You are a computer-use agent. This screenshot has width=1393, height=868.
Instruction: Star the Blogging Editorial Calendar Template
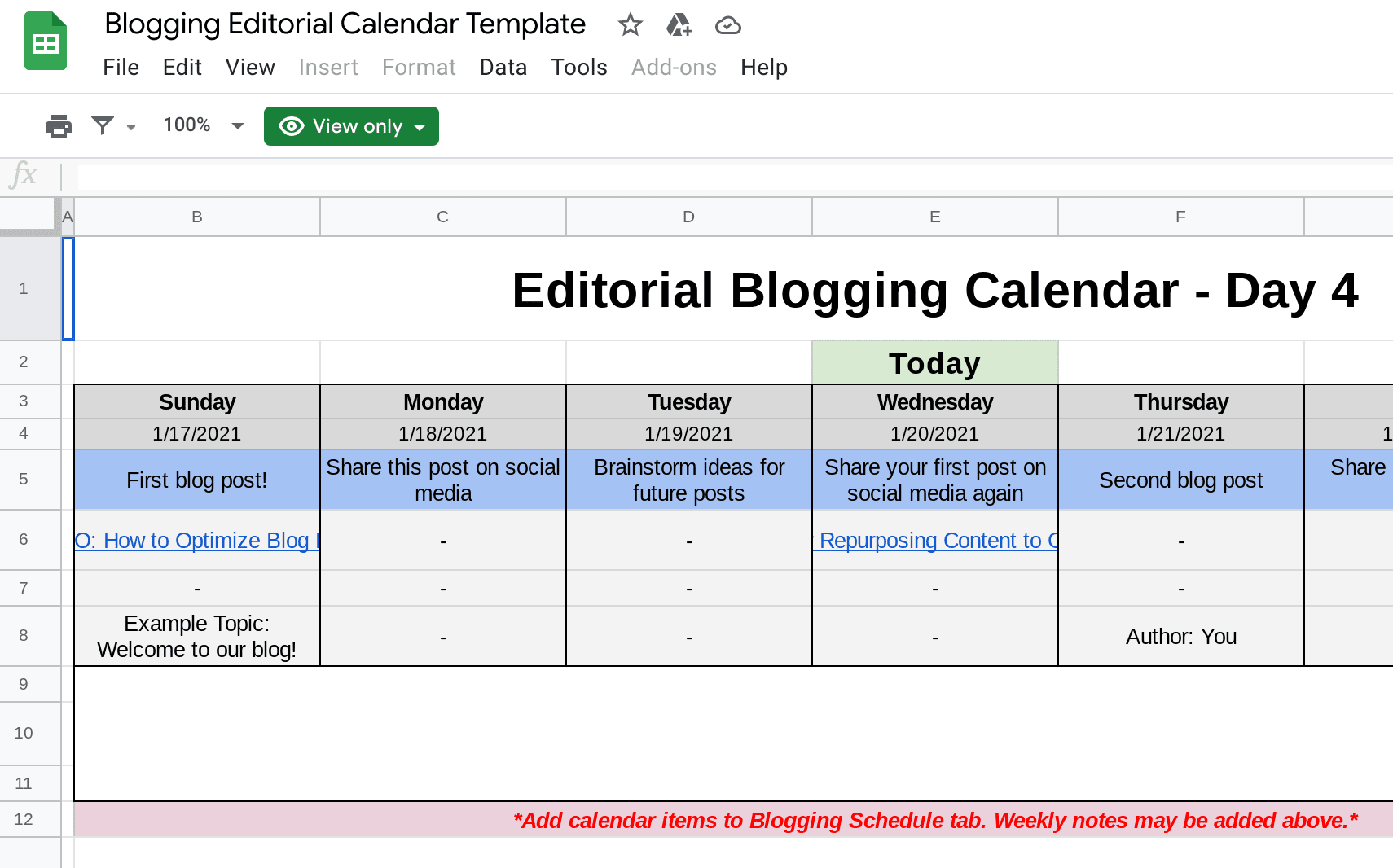click(630, 25)
